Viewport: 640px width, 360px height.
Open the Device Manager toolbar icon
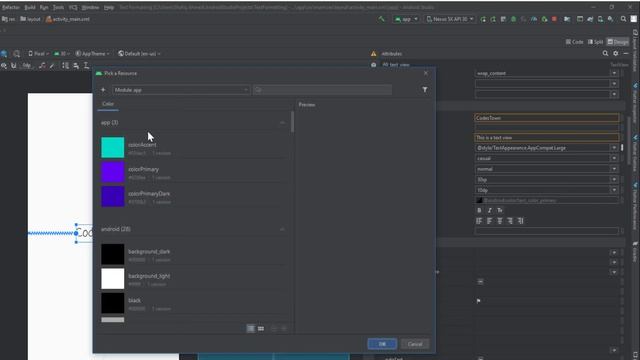pyautogui.click(x=600, y=19)
